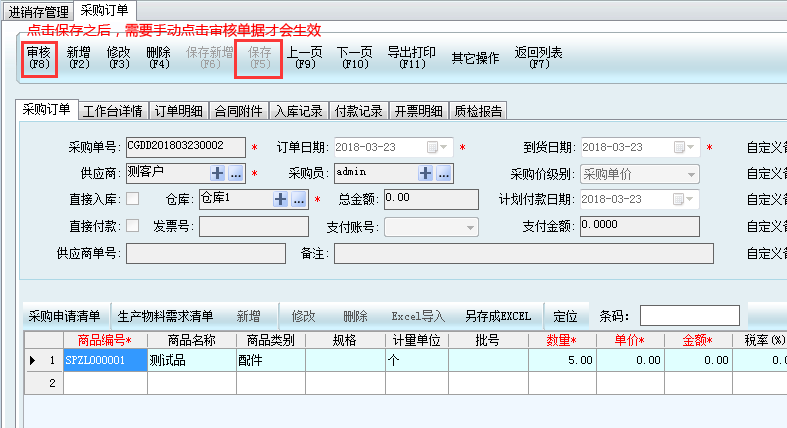Open the 支付账号 dropdown

pos(470,226)
